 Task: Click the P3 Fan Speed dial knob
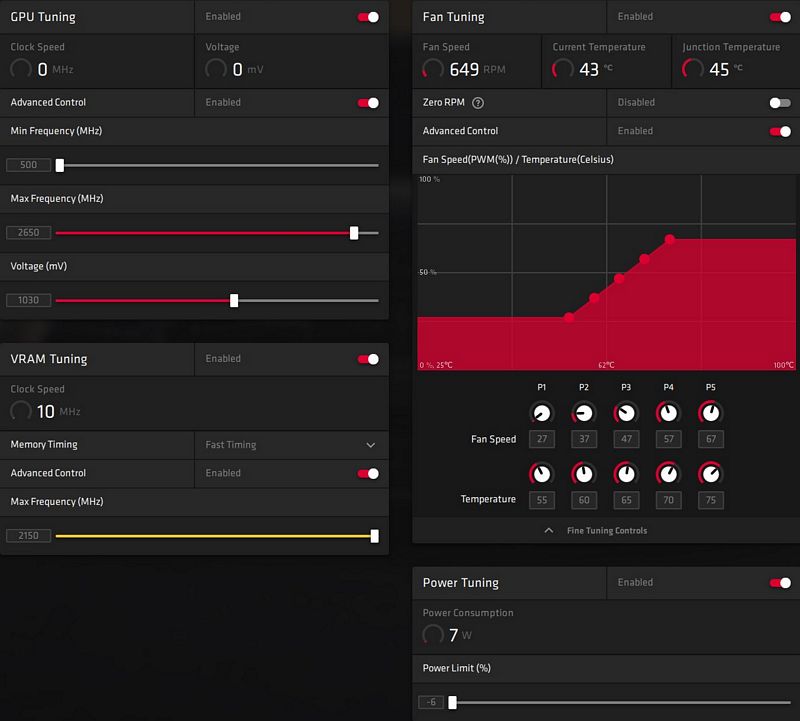(626, 413)
